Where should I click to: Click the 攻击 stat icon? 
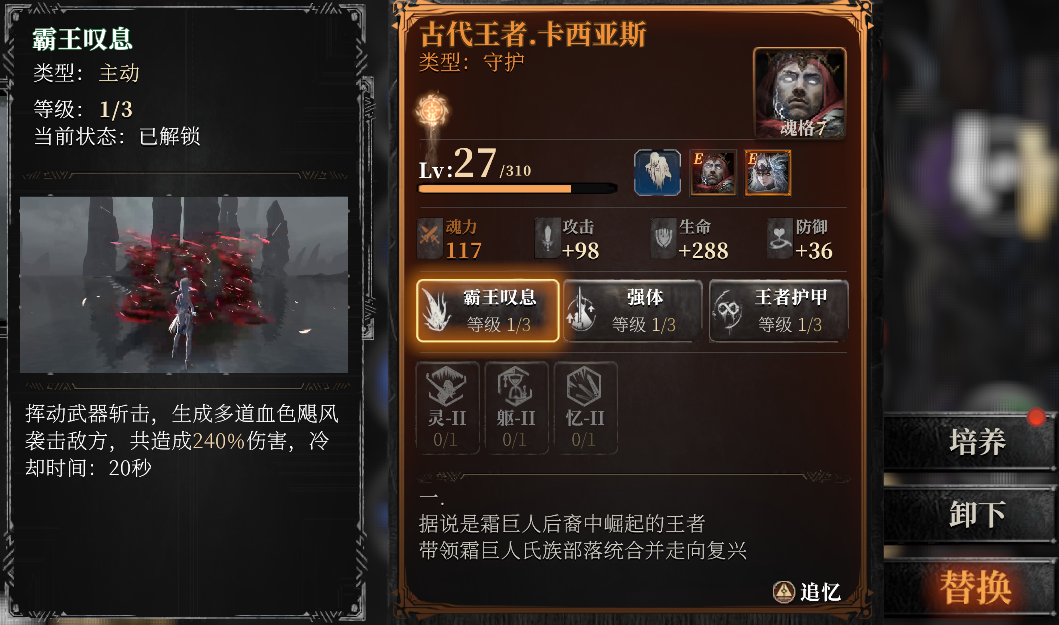pos(546,239)
